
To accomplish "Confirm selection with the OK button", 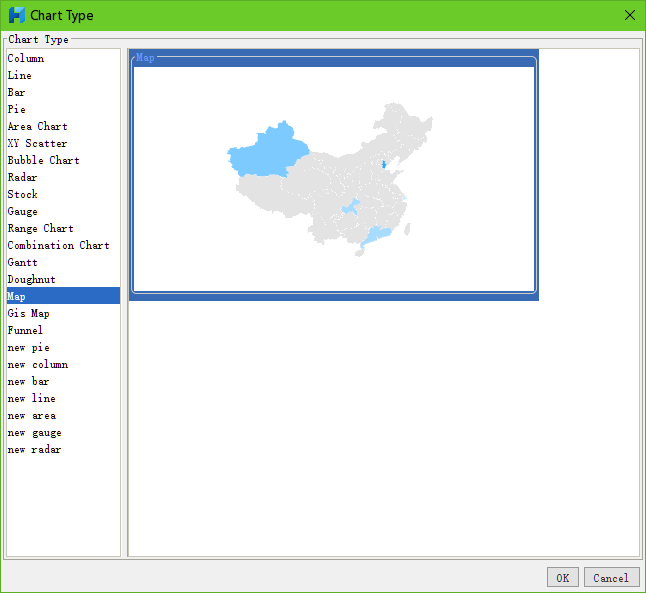I will pyautogui.click(x=562, y=577).
